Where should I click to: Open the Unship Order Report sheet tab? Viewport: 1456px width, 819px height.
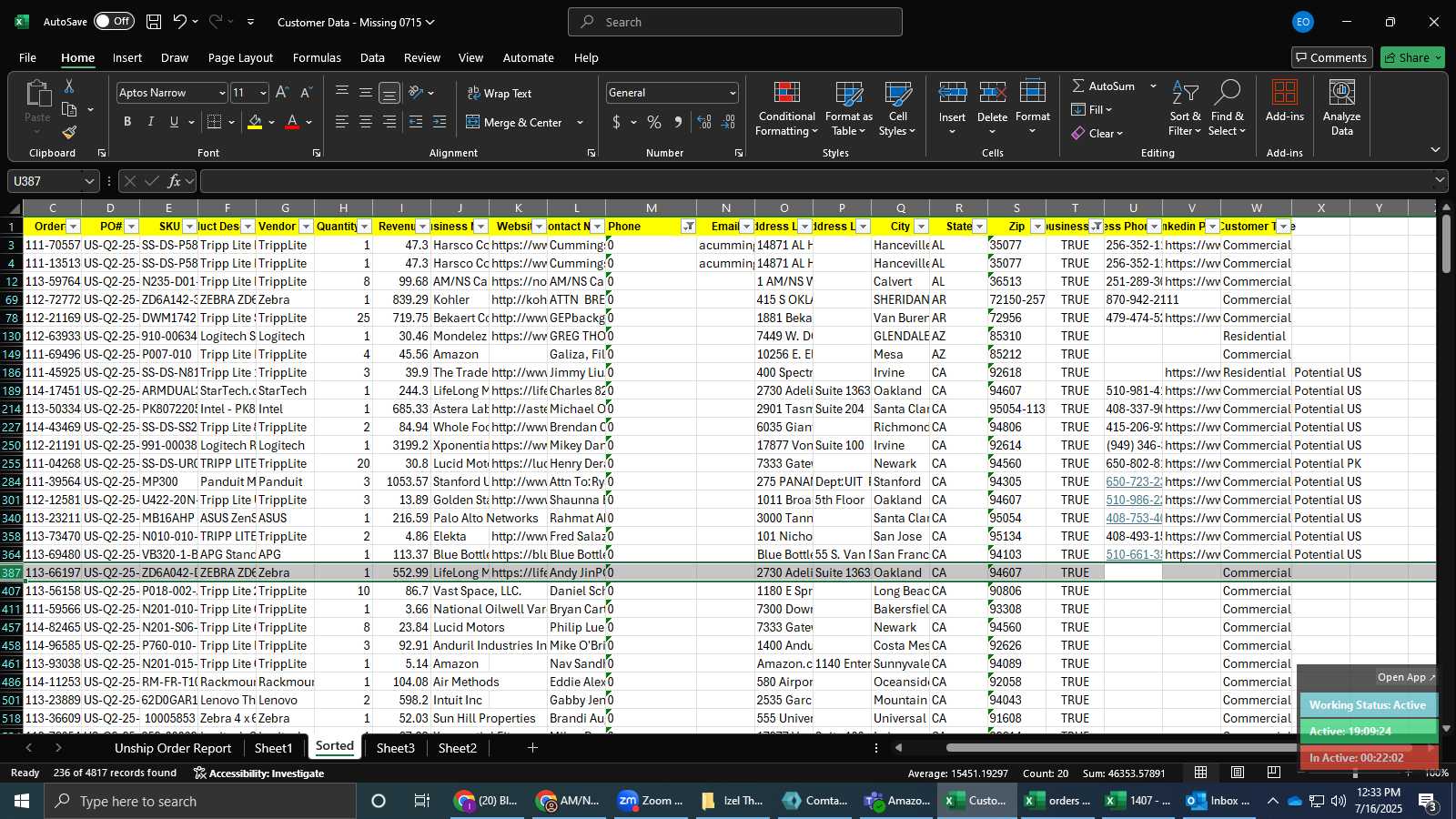pos(173,748)
